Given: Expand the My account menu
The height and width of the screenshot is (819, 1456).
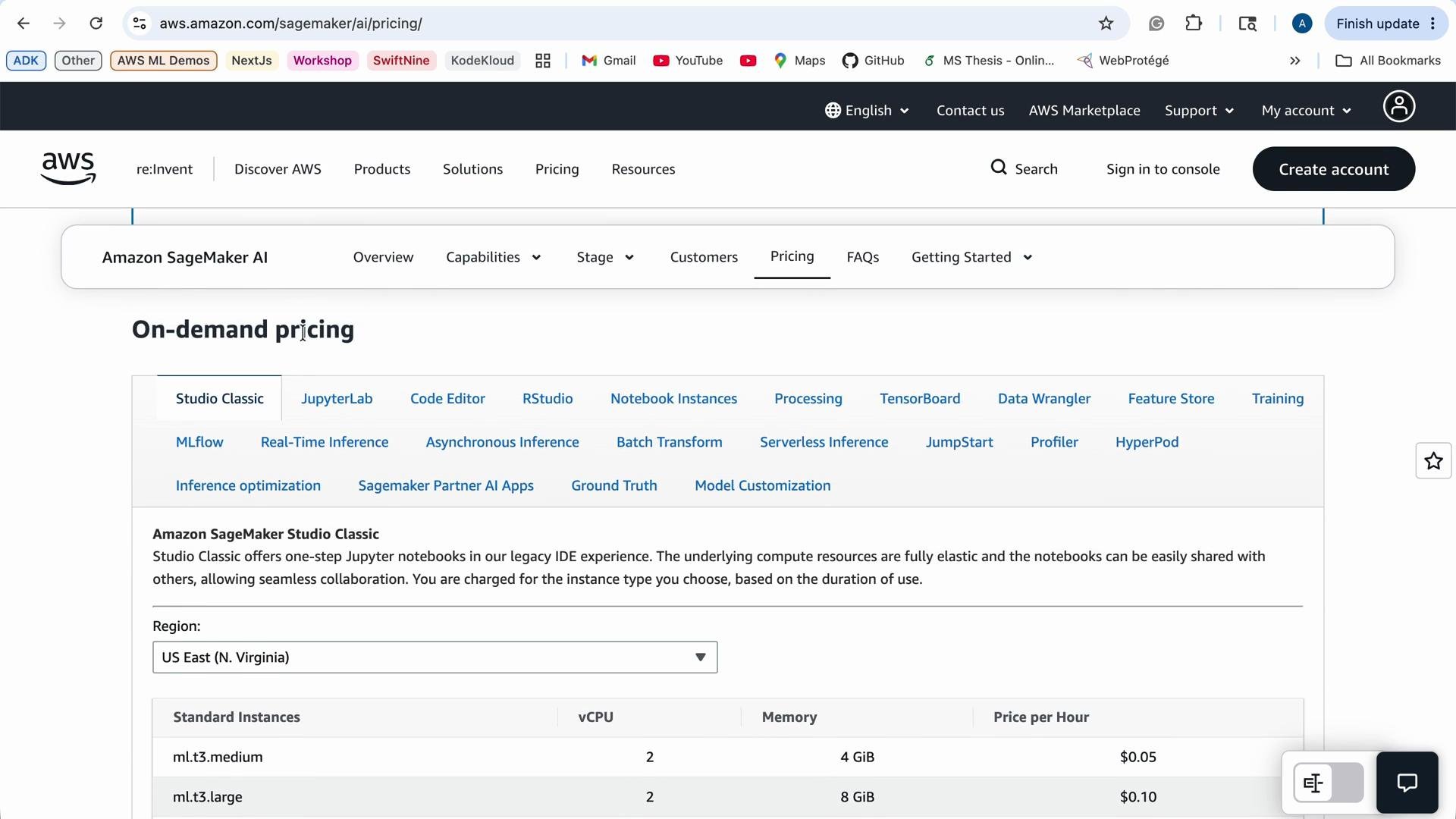Looking at the screenshot, I should coord(1306,111).
